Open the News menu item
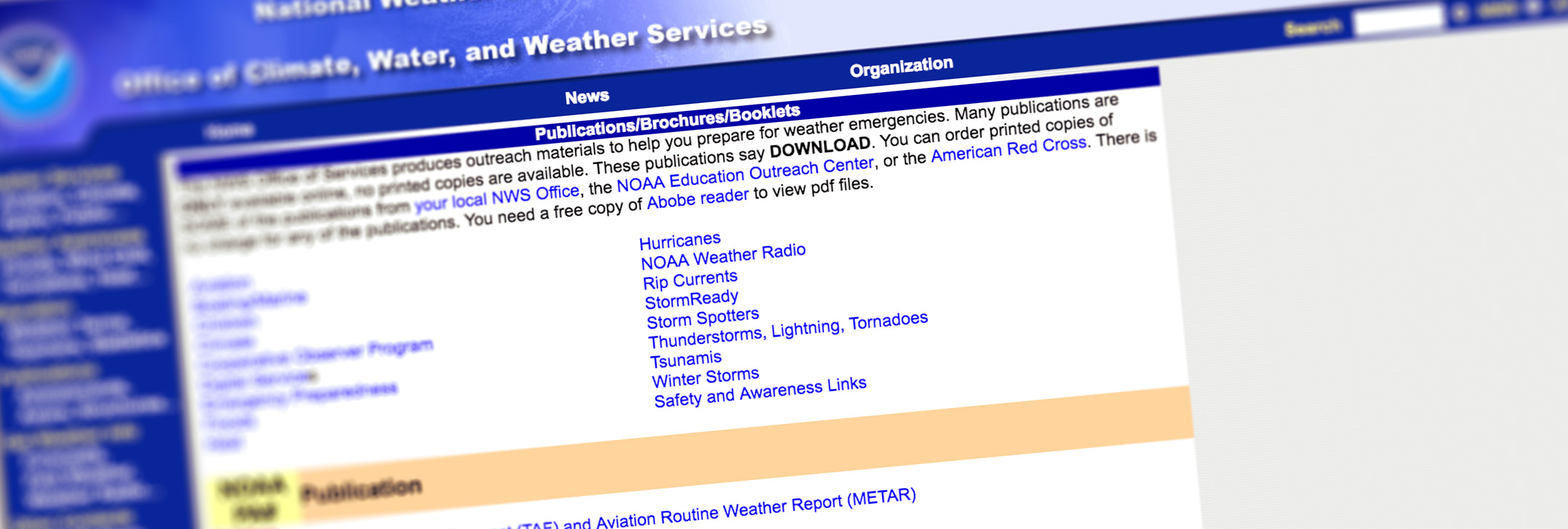This screenshot has width=1568, height=529. click(x=587, y=97)
